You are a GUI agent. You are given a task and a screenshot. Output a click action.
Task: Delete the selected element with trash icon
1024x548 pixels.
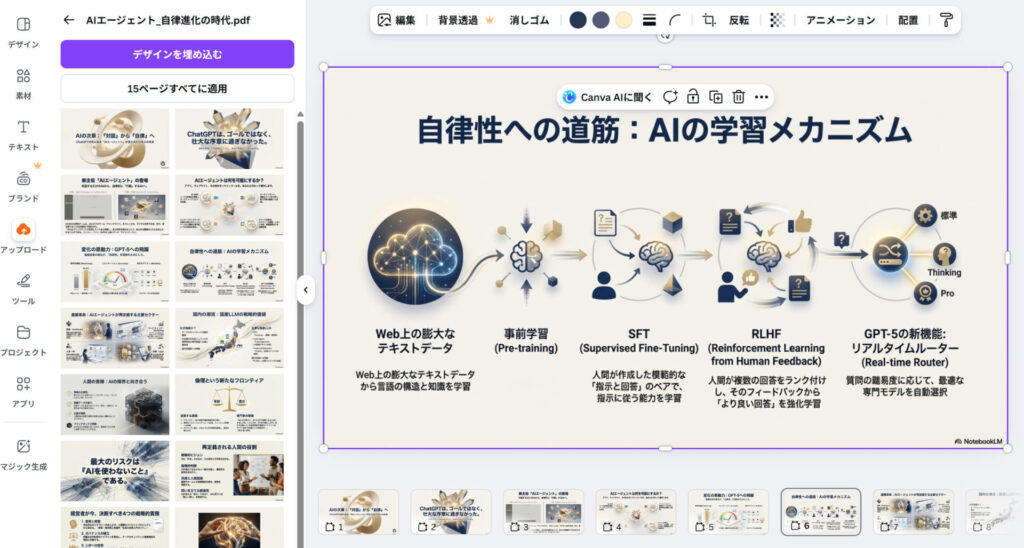coord(739,97)
